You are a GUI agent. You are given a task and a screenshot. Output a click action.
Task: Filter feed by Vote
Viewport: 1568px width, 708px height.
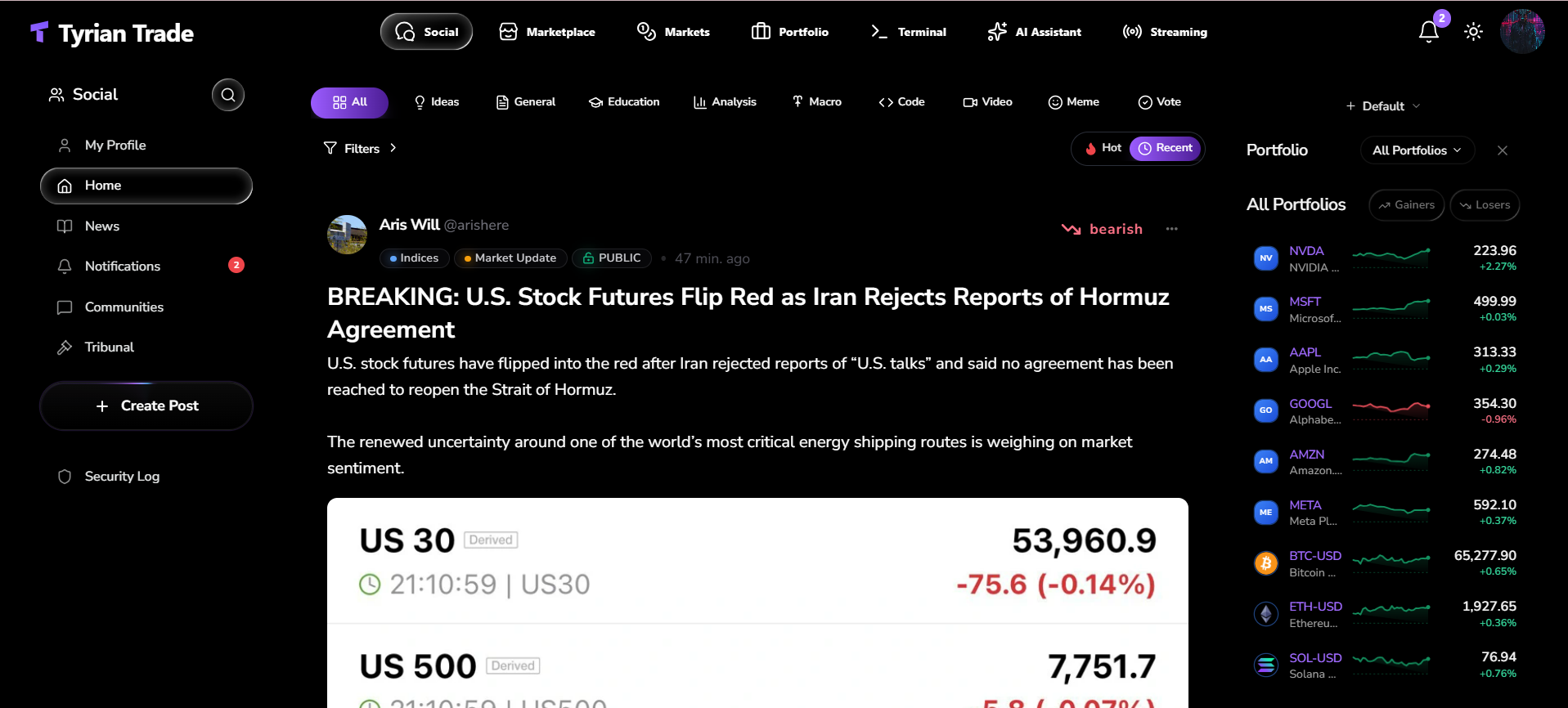tap(1160, 102)
